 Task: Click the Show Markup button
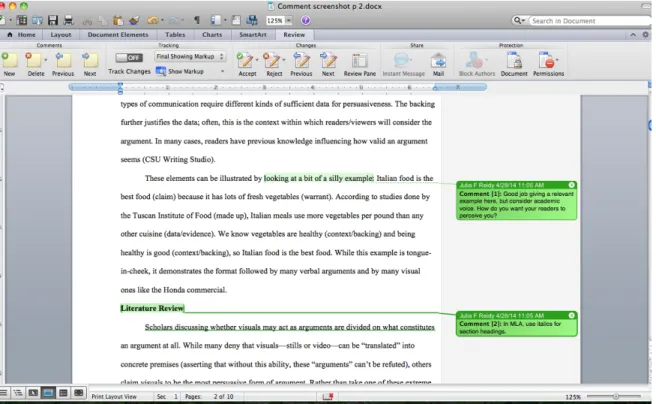pos(180,72)
